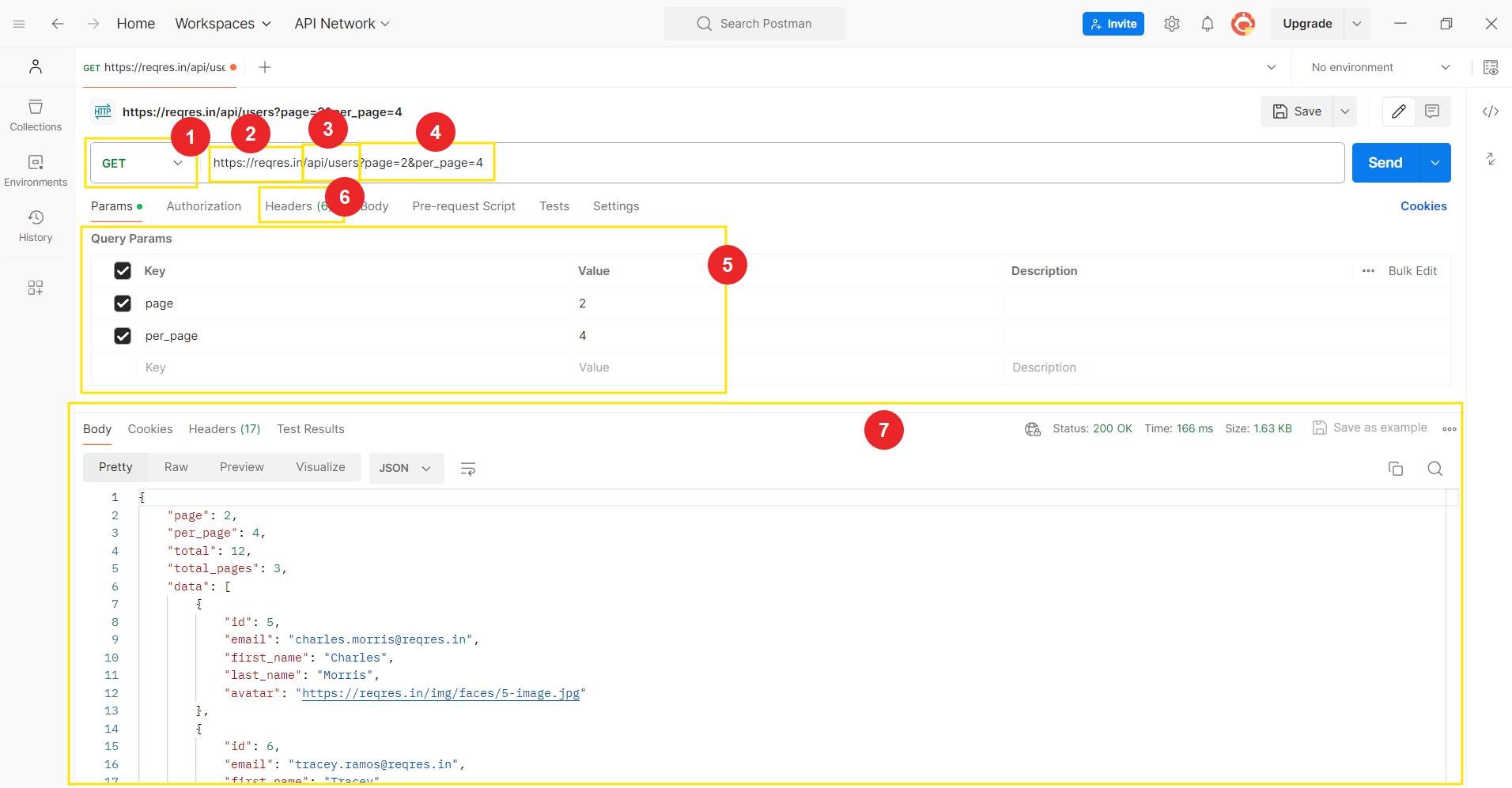Open the Send button dropdown arrow
This screenshot has height=788, width=1512.
(1435, 163)
